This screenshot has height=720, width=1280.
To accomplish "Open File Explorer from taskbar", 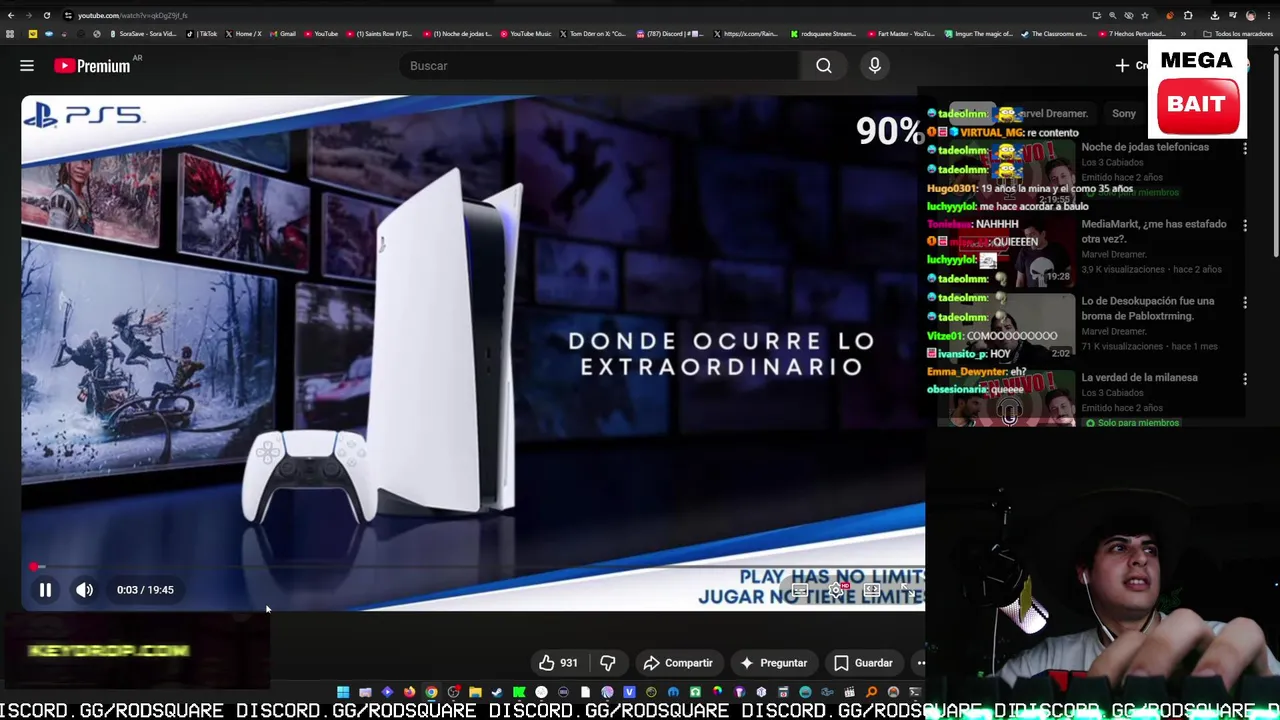I will coord(475,692).
